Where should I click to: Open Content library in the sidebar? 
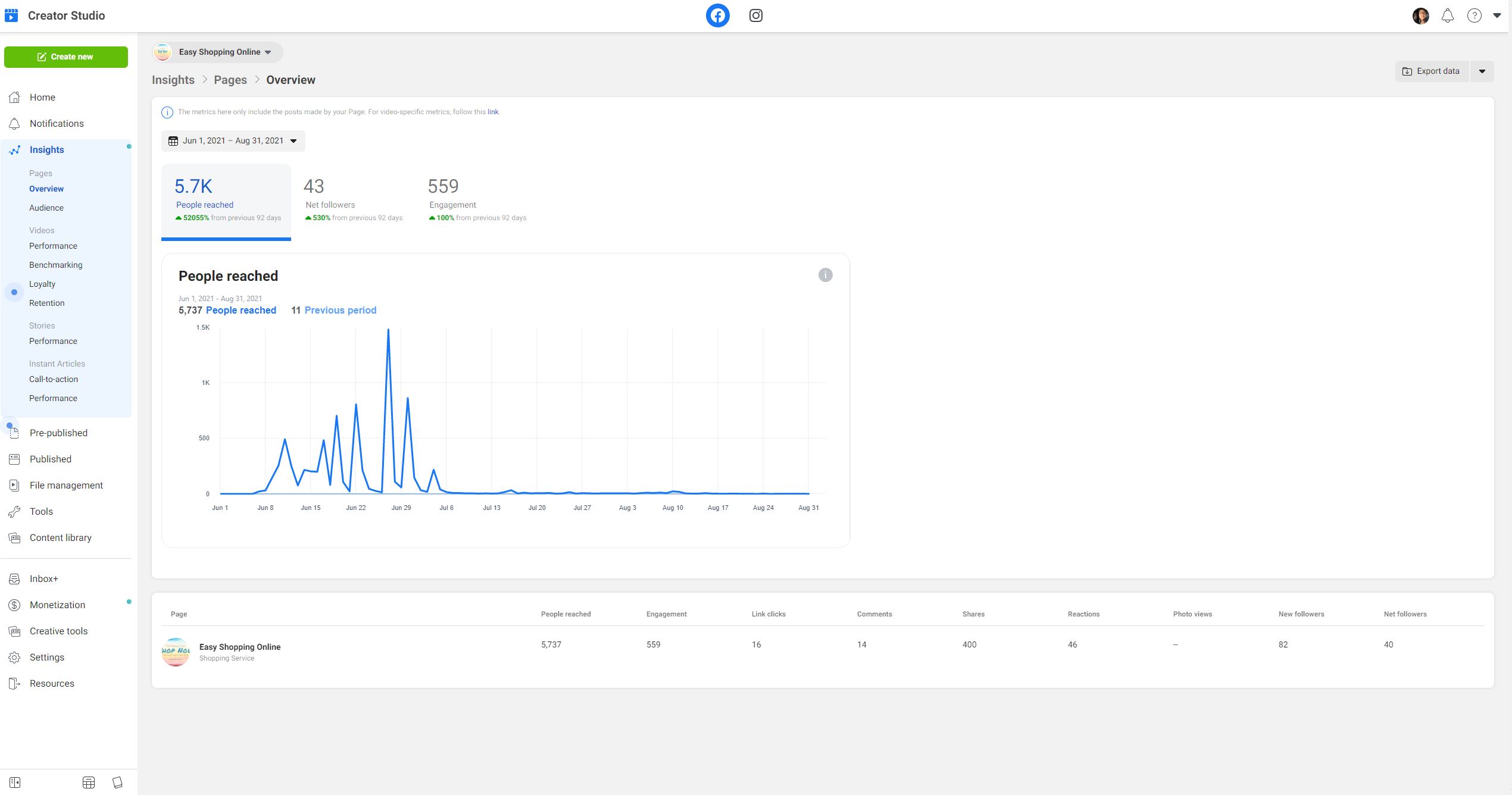click(x=61, y=538)
